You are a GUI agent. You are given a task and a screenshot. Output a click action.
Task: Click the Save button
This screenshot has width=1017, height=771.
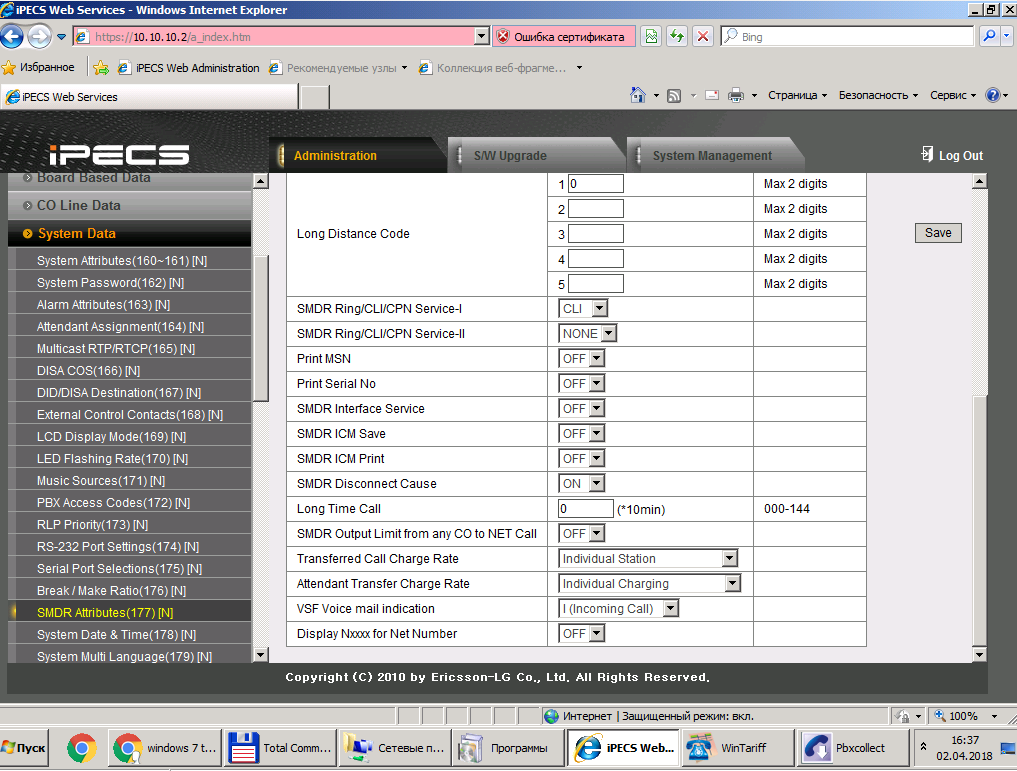(x=937, y=233)
